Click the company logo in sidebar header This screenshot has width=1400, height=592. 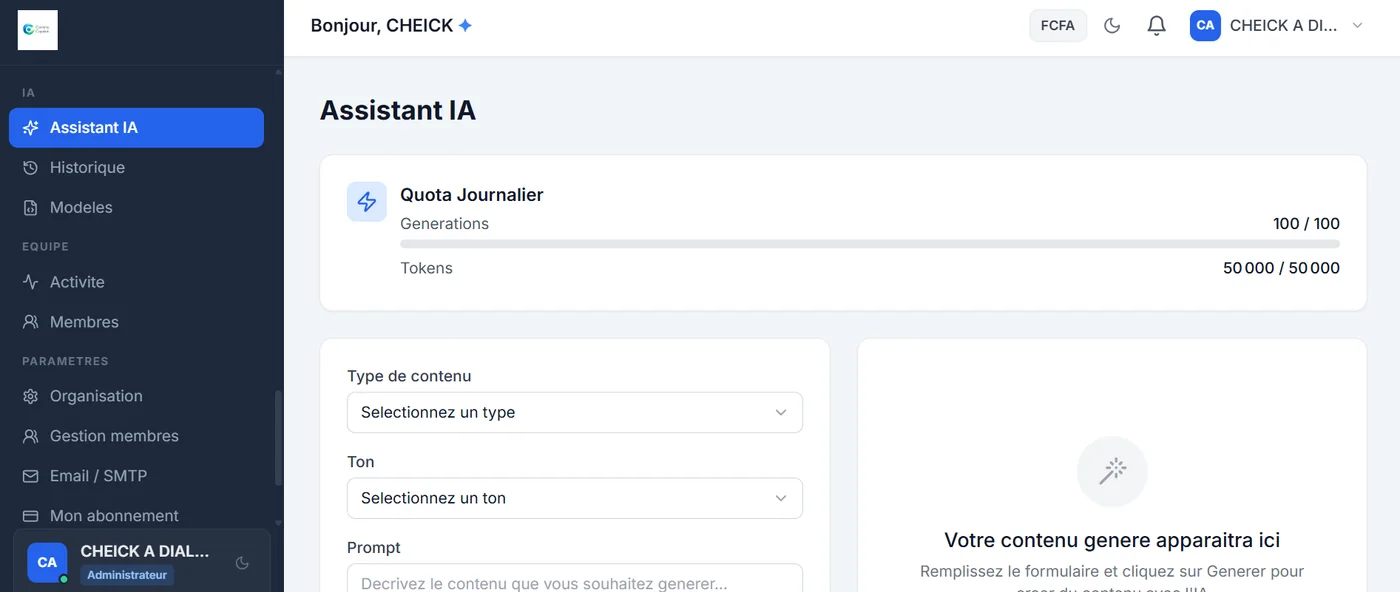[x=38, y=30]
